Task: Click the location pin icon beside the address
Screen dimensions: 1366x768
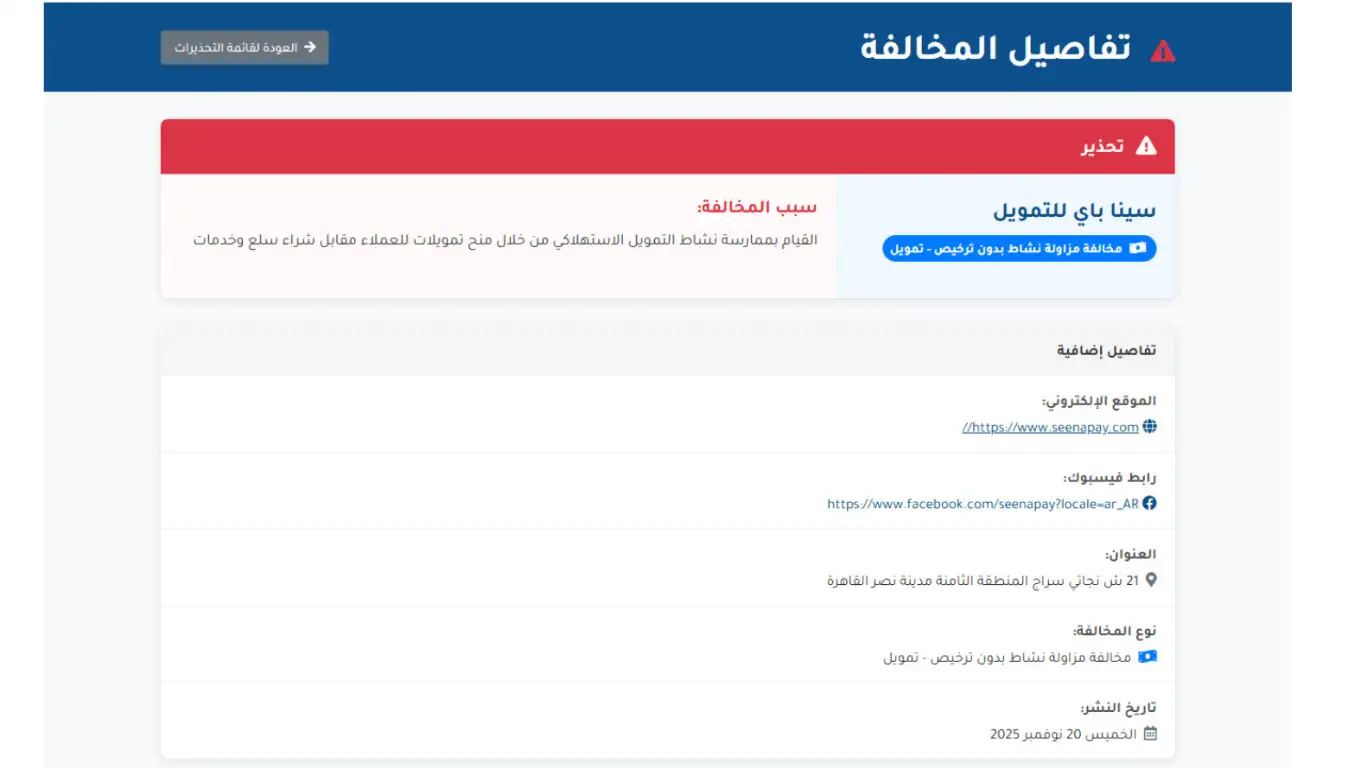Action: click(1150, 580)
